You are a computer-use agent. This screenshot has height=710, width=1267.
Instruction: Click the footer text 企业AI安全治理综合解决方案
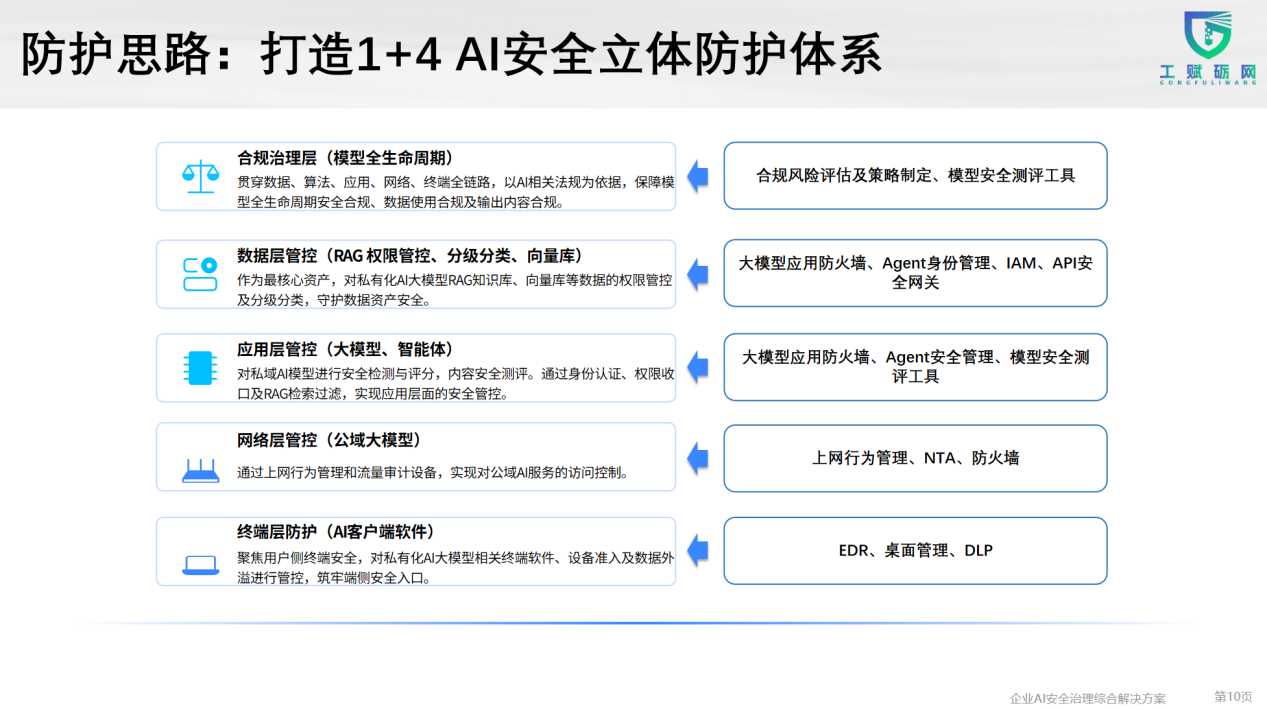pyautogui.click(x=1088, y=698)
